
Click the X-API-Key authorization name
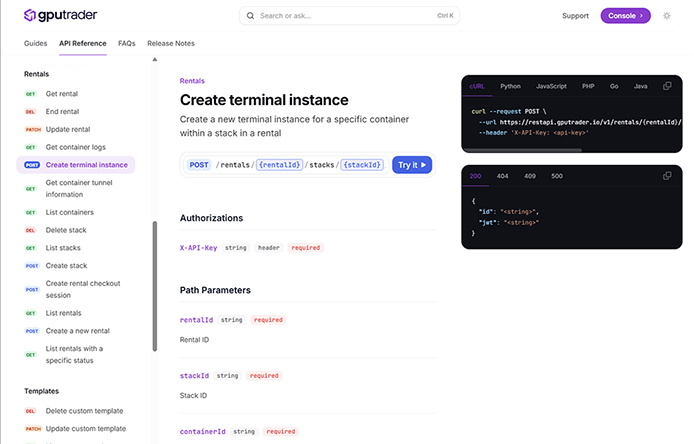tap(198, 248)
